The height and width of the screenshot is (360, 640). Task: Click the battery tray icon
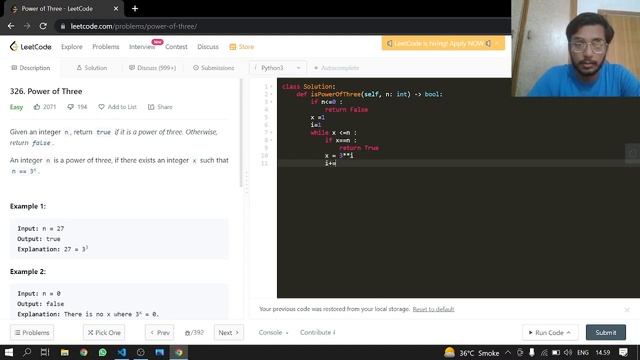pyautogui.click(x=556, y=353)
